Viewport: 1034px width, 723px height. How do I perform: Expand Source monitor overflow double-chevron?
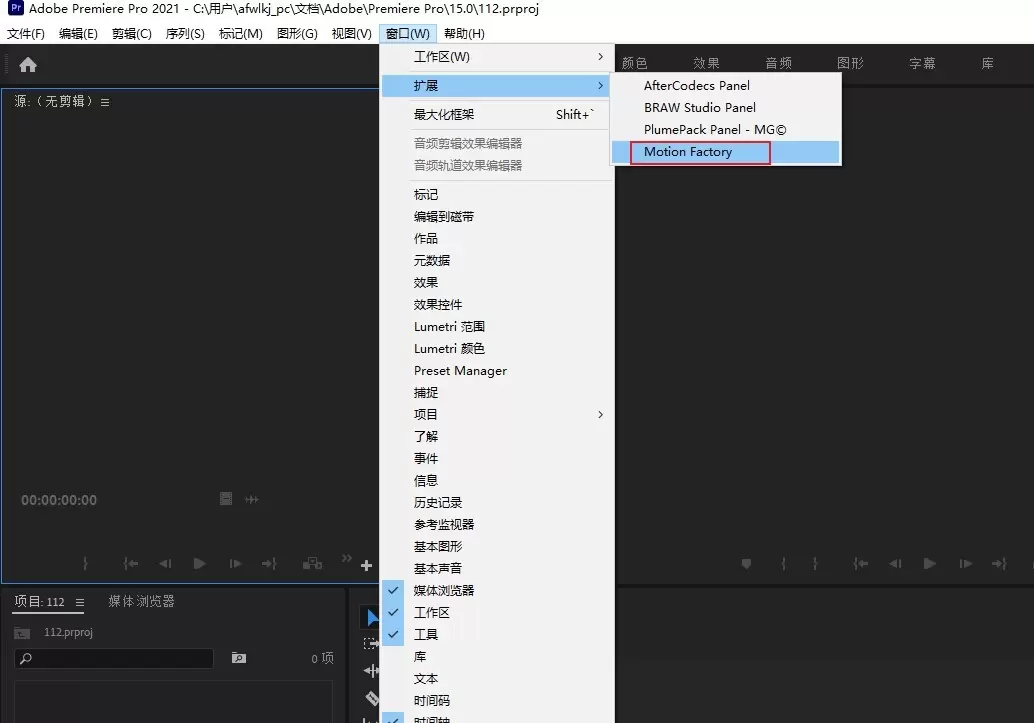tap(347, 558)
